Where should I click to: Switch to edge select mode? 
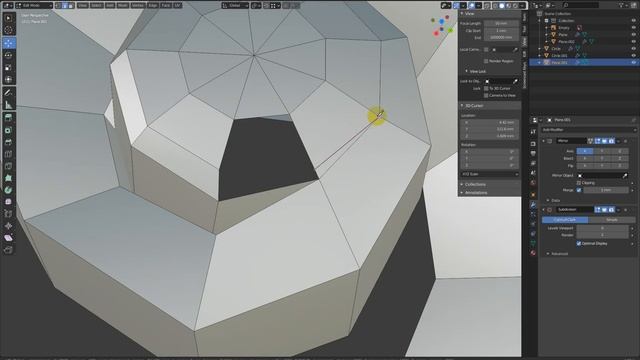point(65,5)
